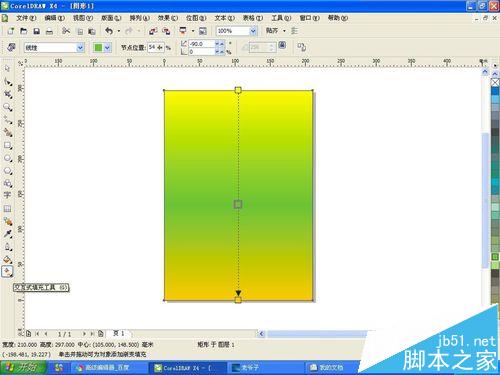This screenshot has width=500, height=375.
Task: Open the 我的文档 taskbar window
Action: pyautogui.click(x=331, y=368)
